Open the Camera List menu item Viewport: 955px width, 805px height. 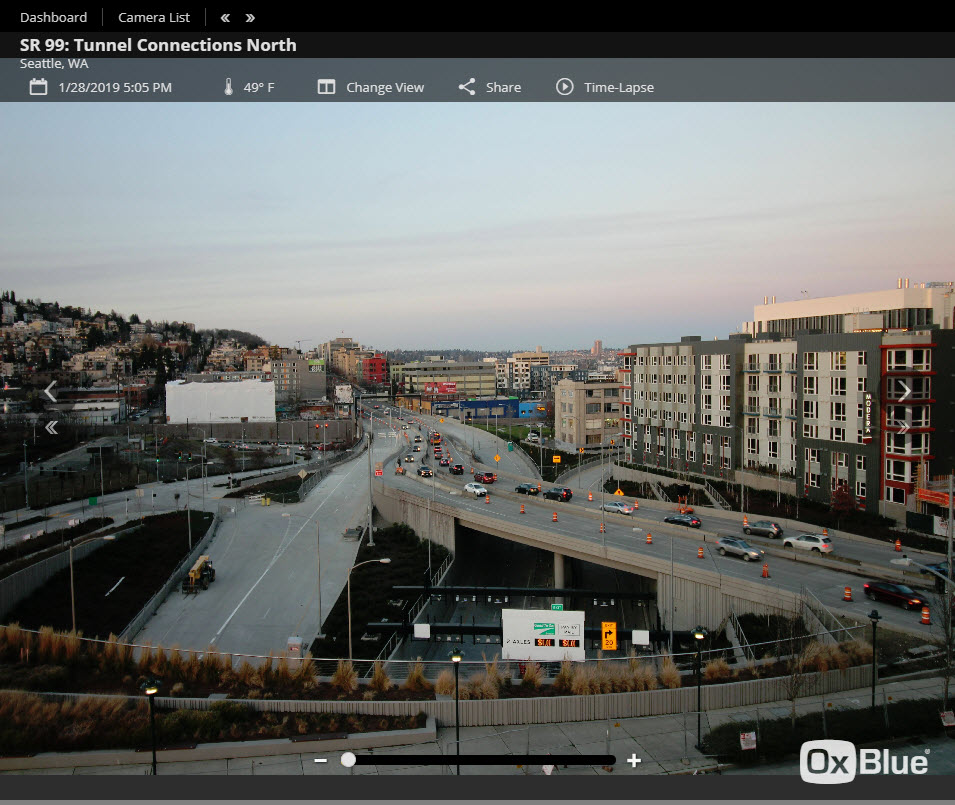tap(154, 17)
